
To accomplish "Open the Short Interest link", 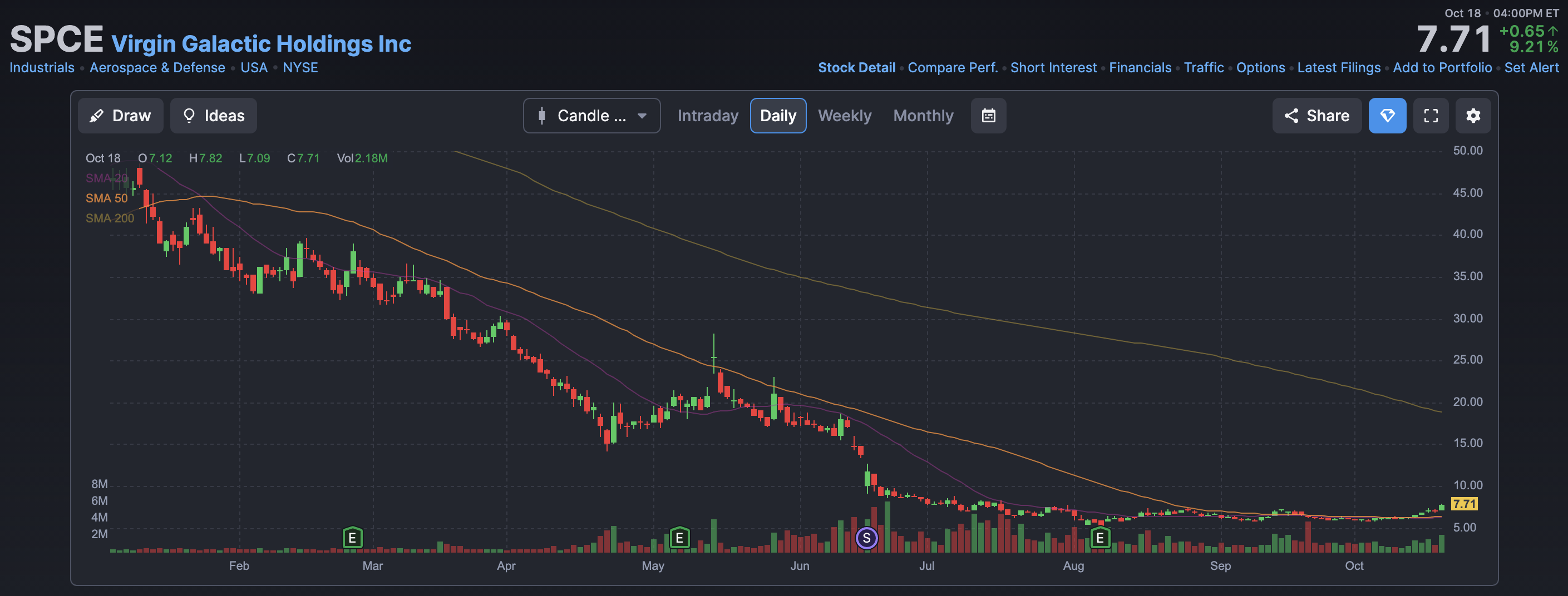I will coord(1053,67).
